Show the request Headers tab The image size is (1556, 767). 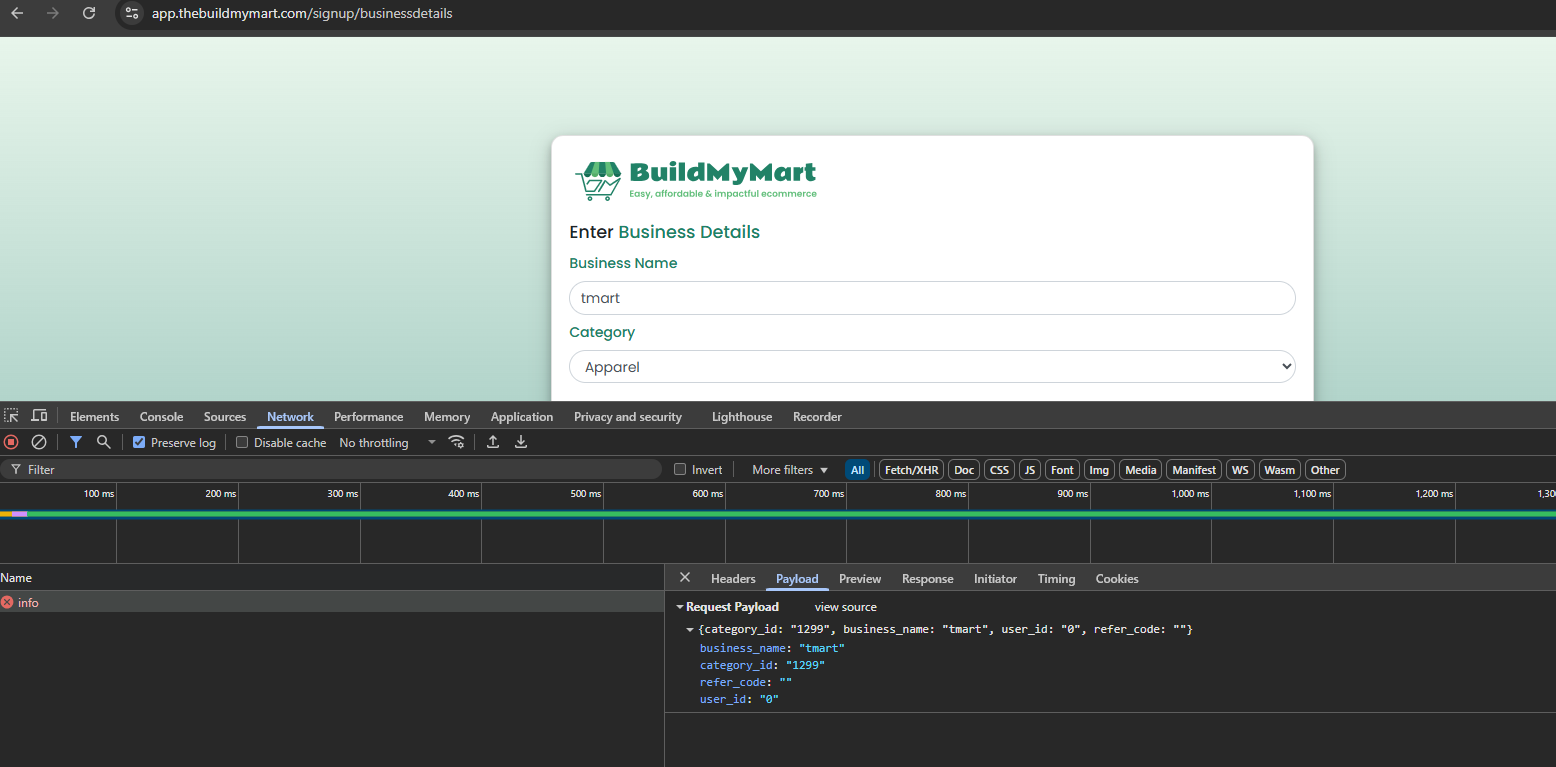click(733, 579)
